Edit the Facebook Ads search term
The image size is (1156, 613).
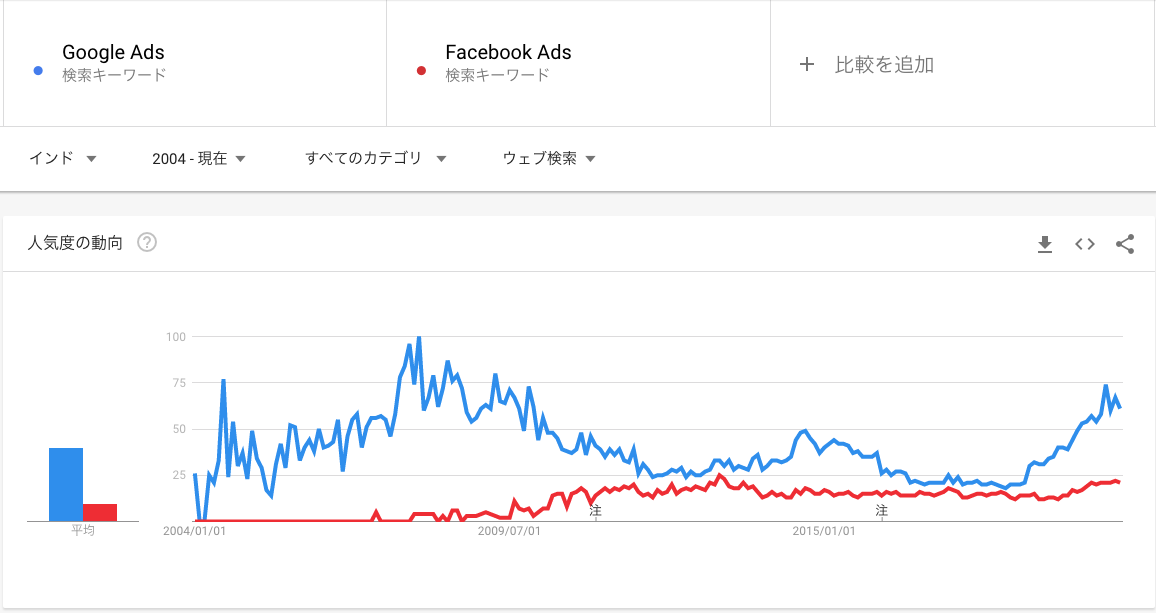[x=508, y=53]
